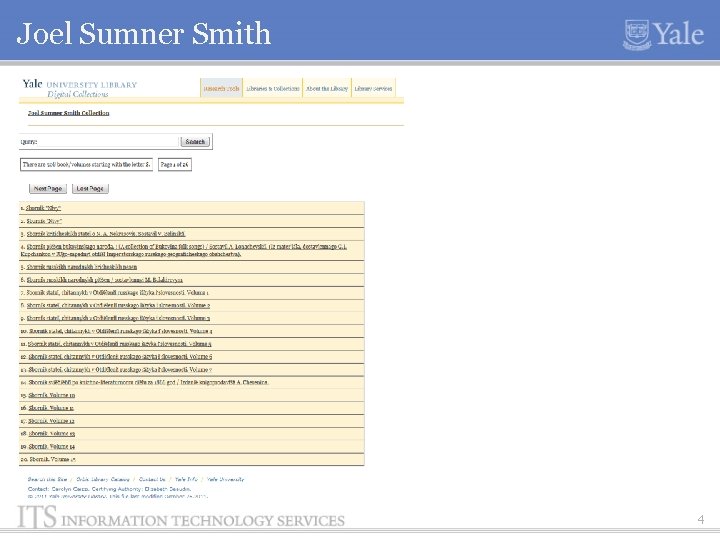Open item 20 Sbornik Volume 15
Viewport: 720px width, 540px height.
tap(52, 460)
